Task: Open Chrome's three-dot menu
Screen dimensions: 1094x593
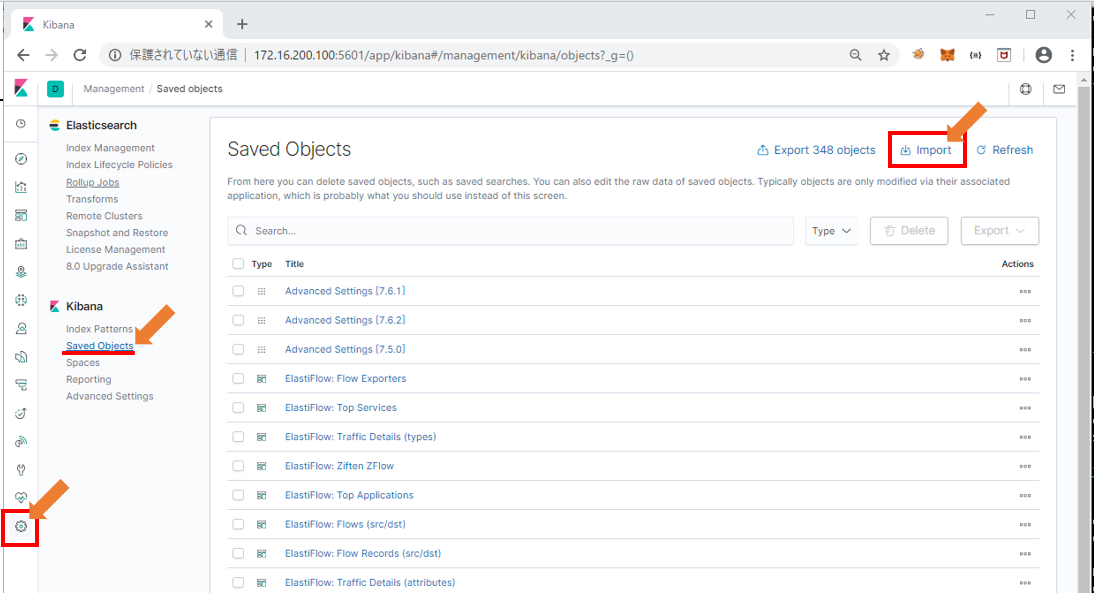Action: 1072,55
